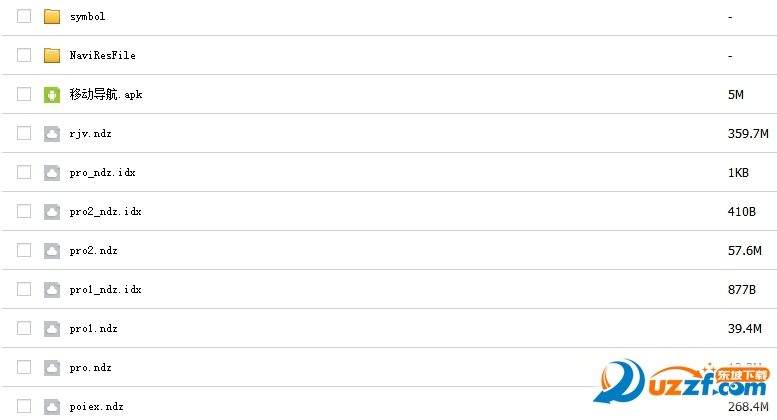Click the symbol folder icon
This screenshot has width=777, height=420.
pos(52,17)
